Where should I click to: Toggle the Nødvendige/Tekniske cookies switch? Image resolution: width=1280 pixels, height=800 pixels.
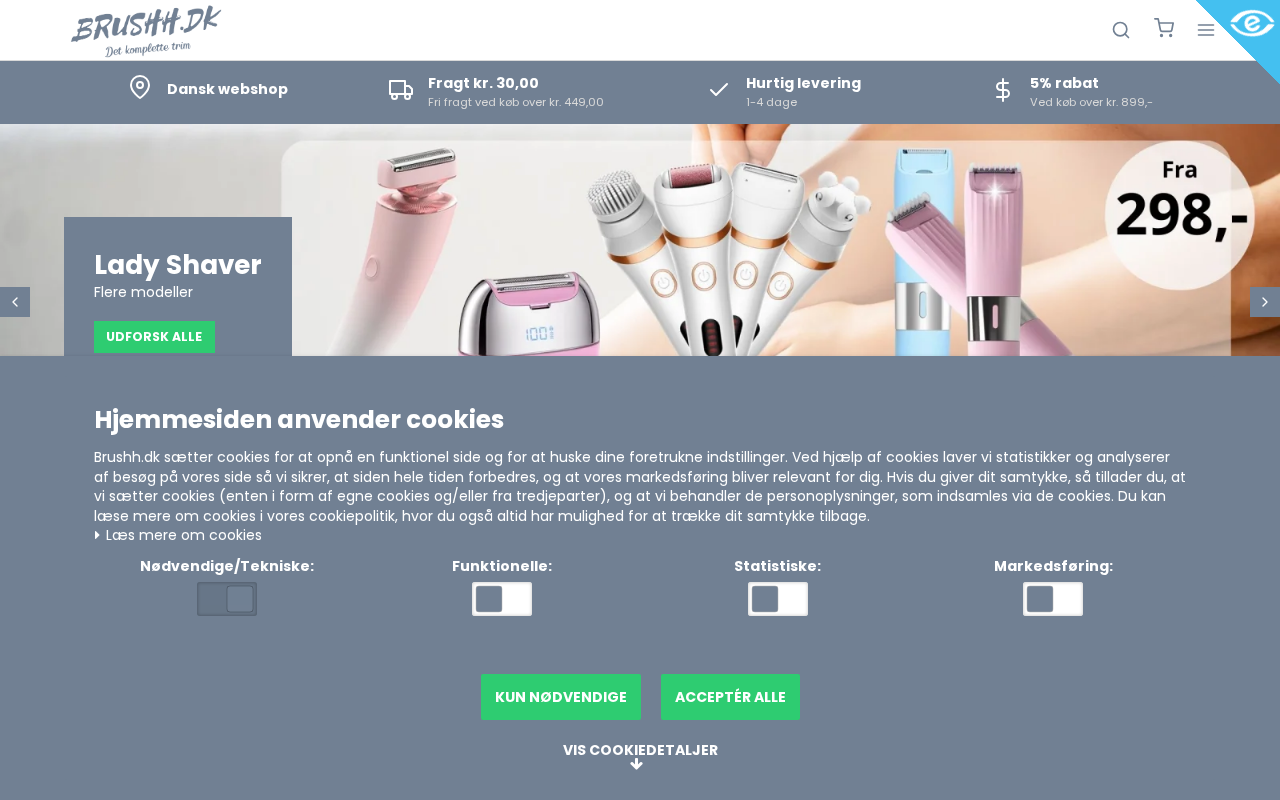click(x=227, y=599)
